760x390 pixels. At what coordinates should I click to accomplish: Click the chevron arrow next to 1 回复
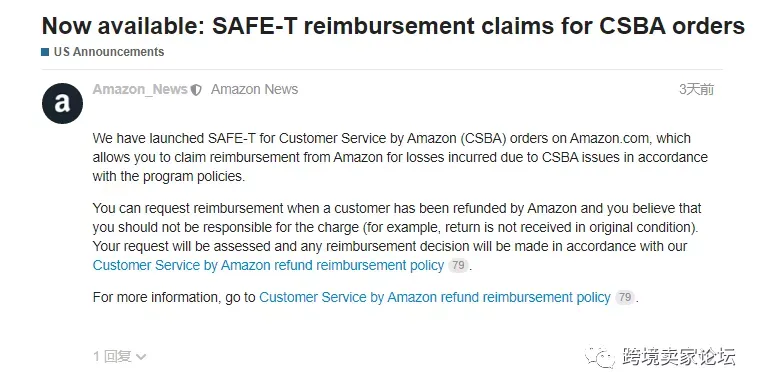point(141,358)
